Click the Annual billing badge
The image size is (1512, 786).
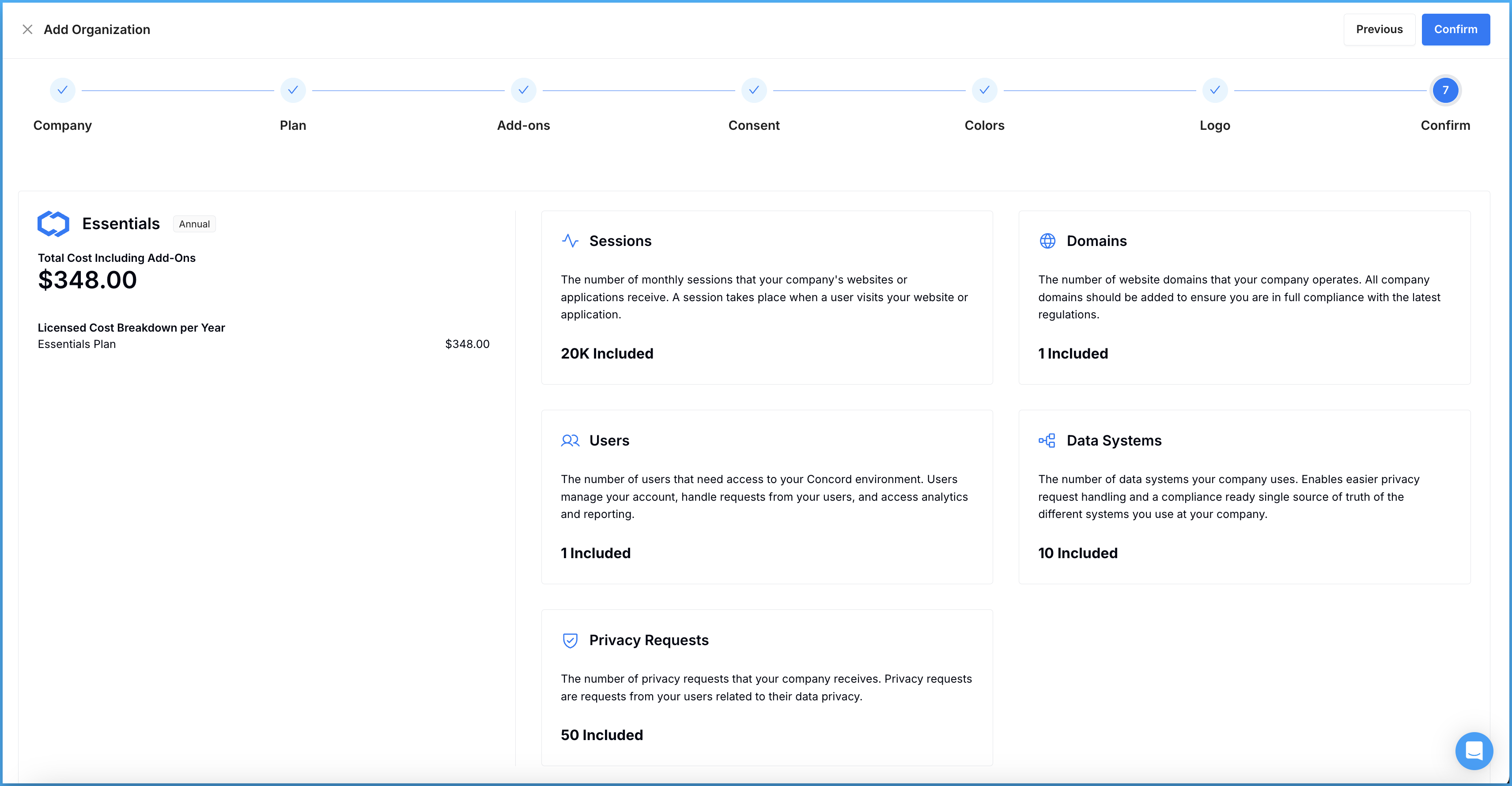pyautogui.click(x=194, y=224)
